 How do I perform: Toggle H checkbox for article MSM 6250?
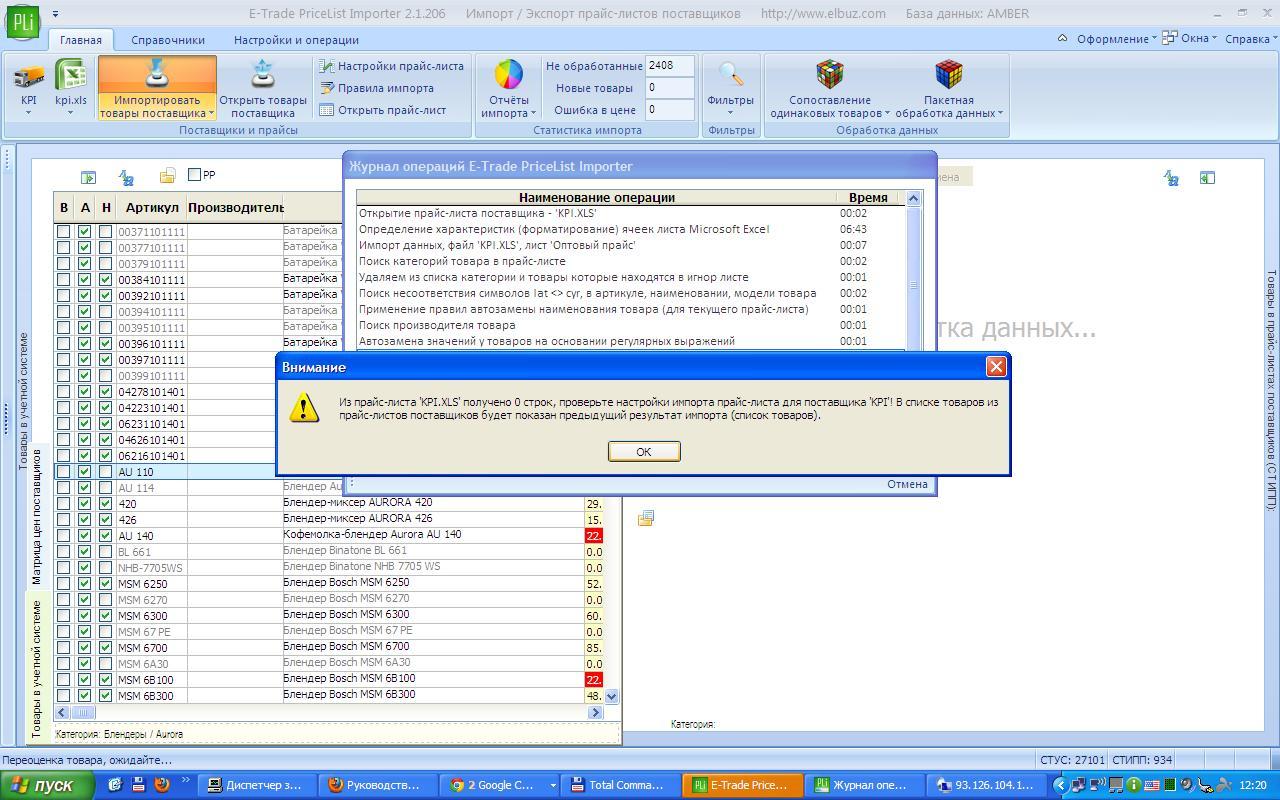[106, 584]
